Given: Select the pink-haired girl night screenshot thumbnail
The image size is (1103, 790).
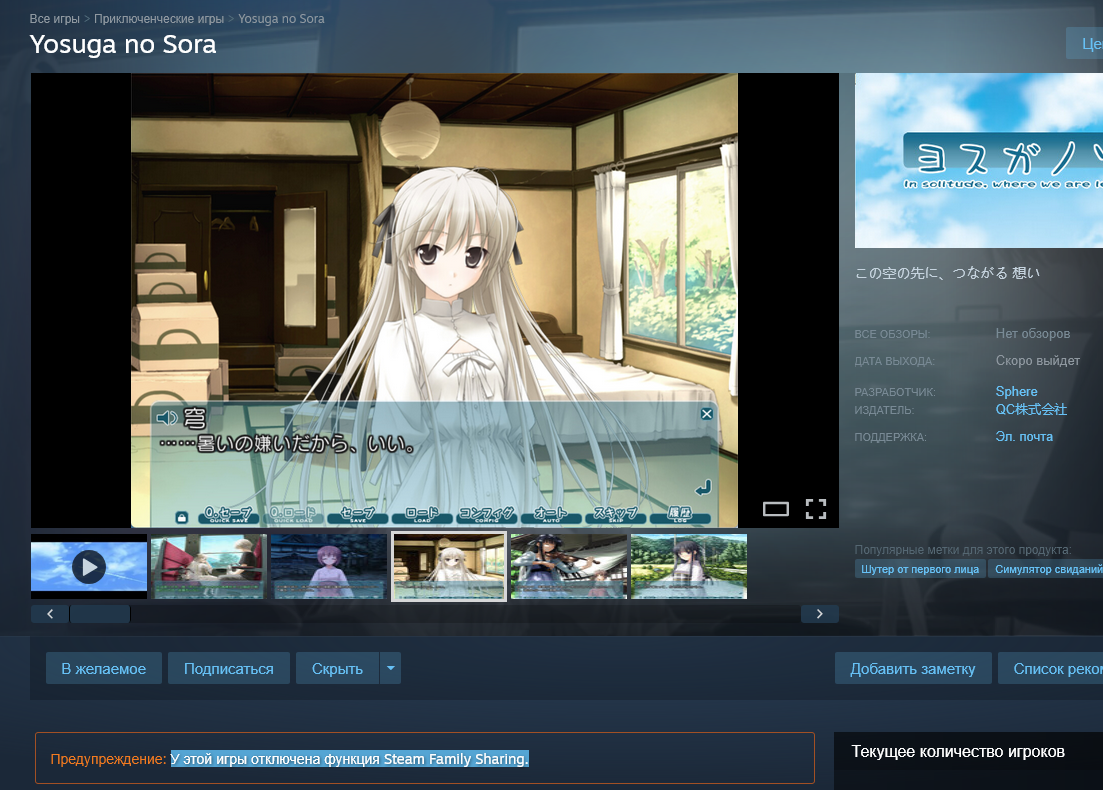Looking at the screenshot, I should (x=329, y=566).
